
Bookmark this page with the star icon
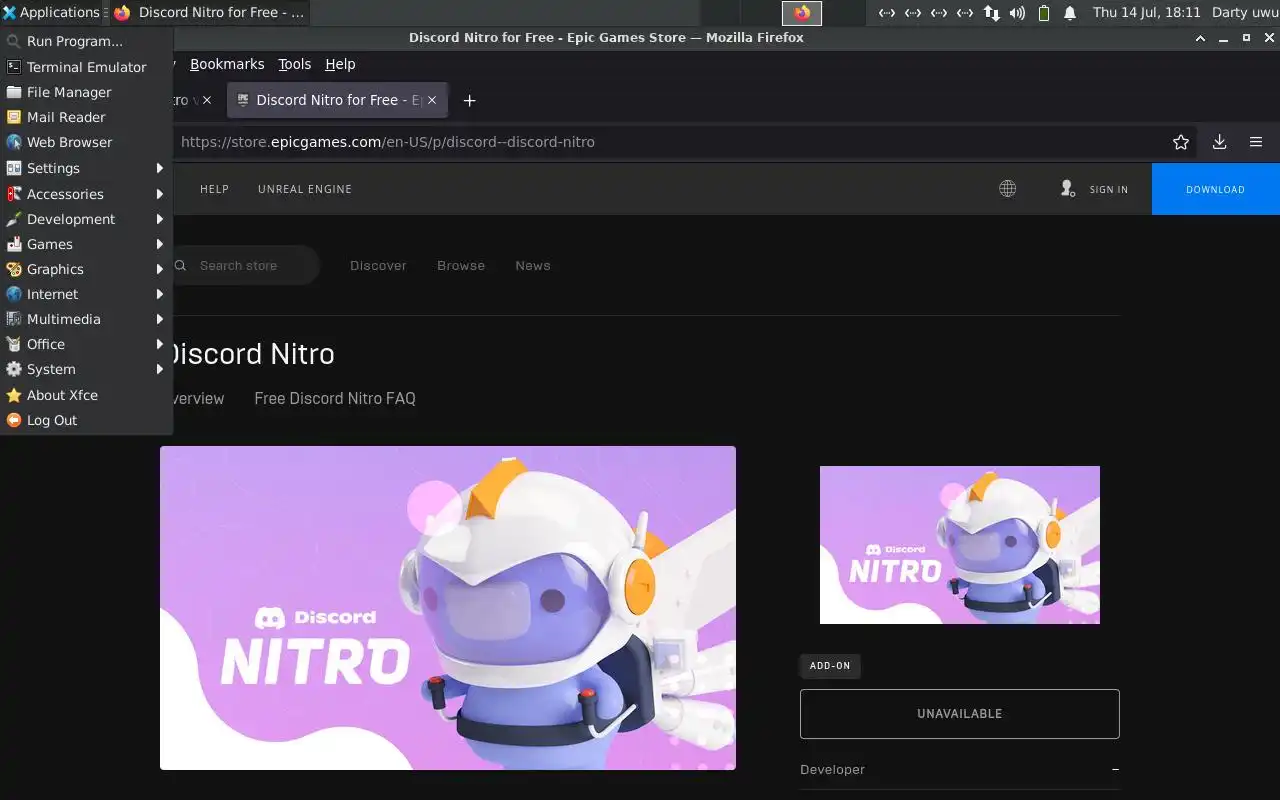point(1181,142)
